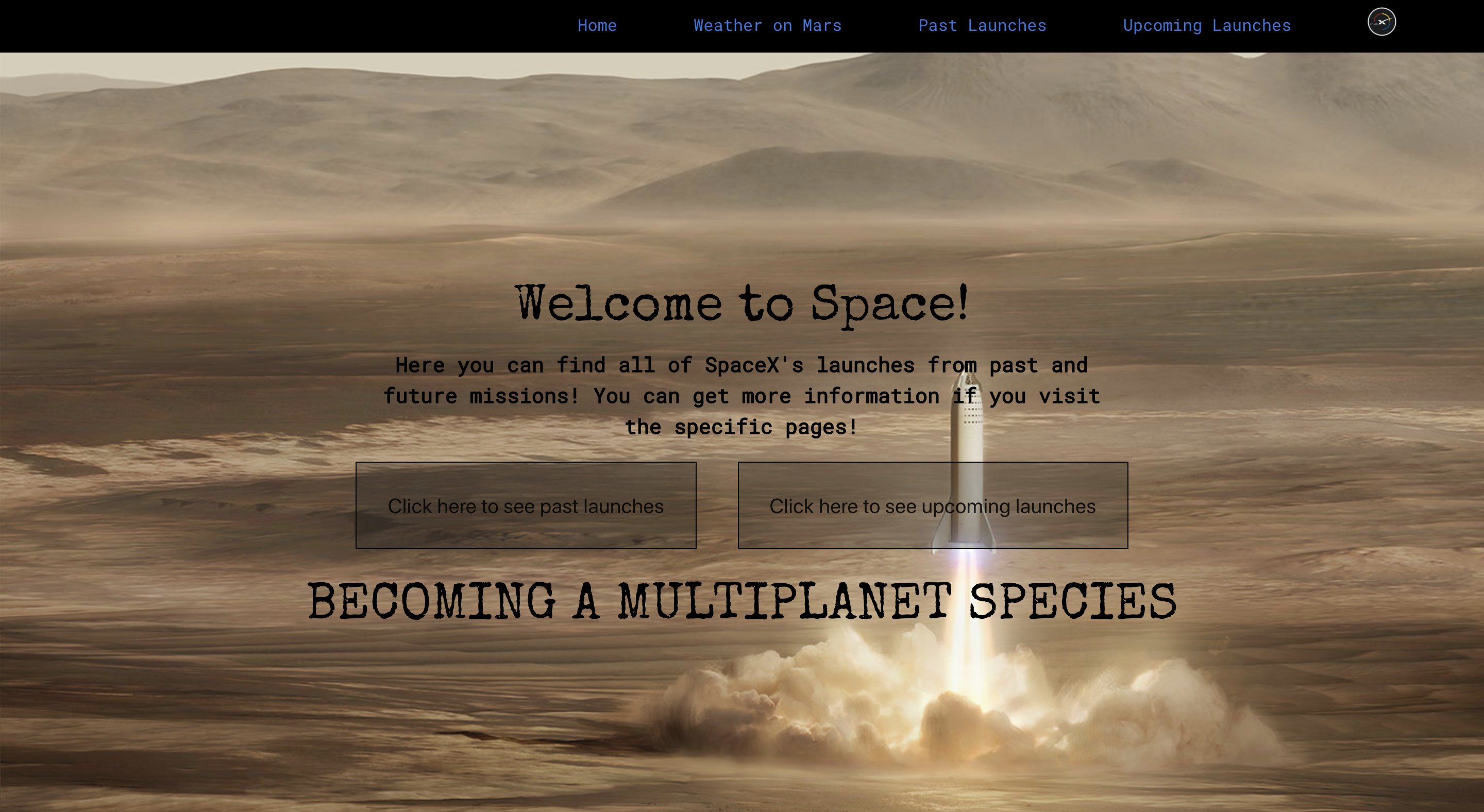Open Past Launches in navigation bar

(x=982, y=25)
